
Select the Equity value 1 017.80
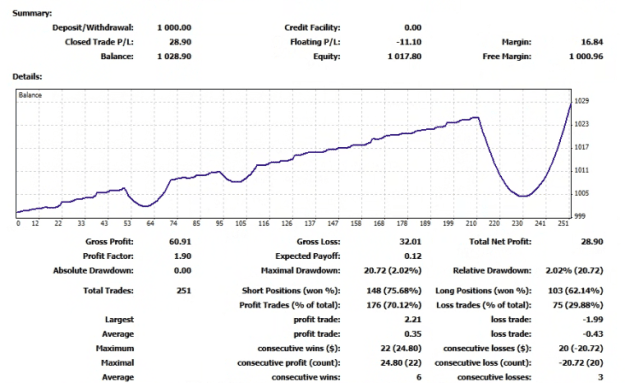tap(404, 56)
